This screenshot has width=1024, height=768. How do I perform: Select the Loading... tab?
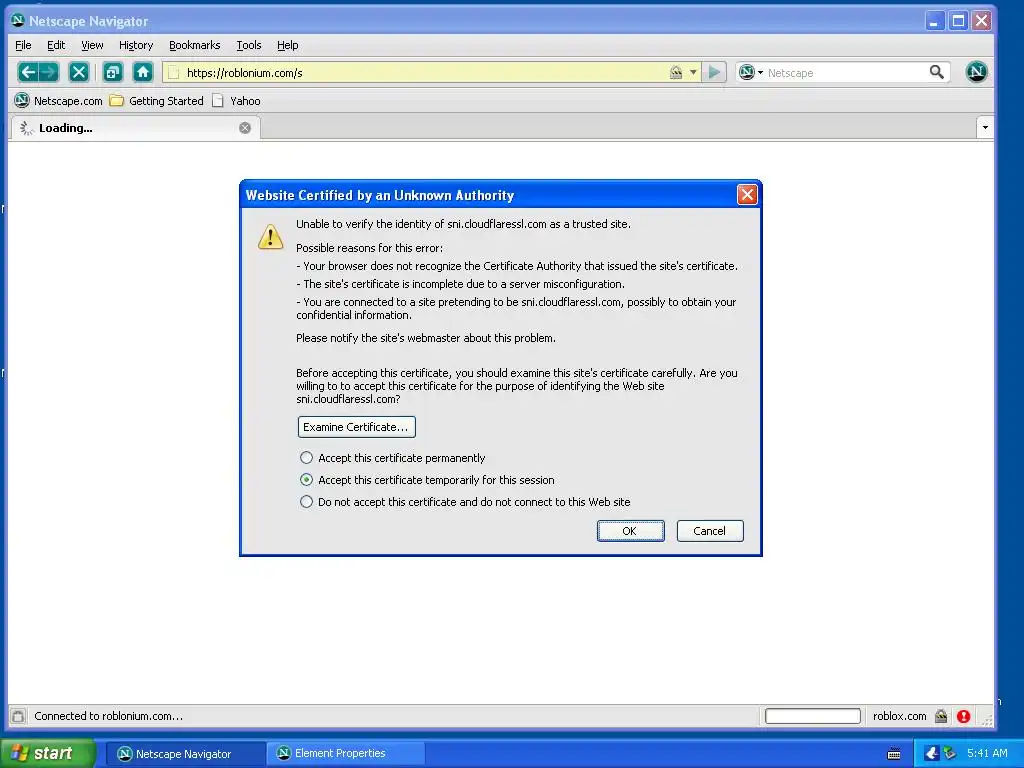pyautogui.click(x=135, y=128)
